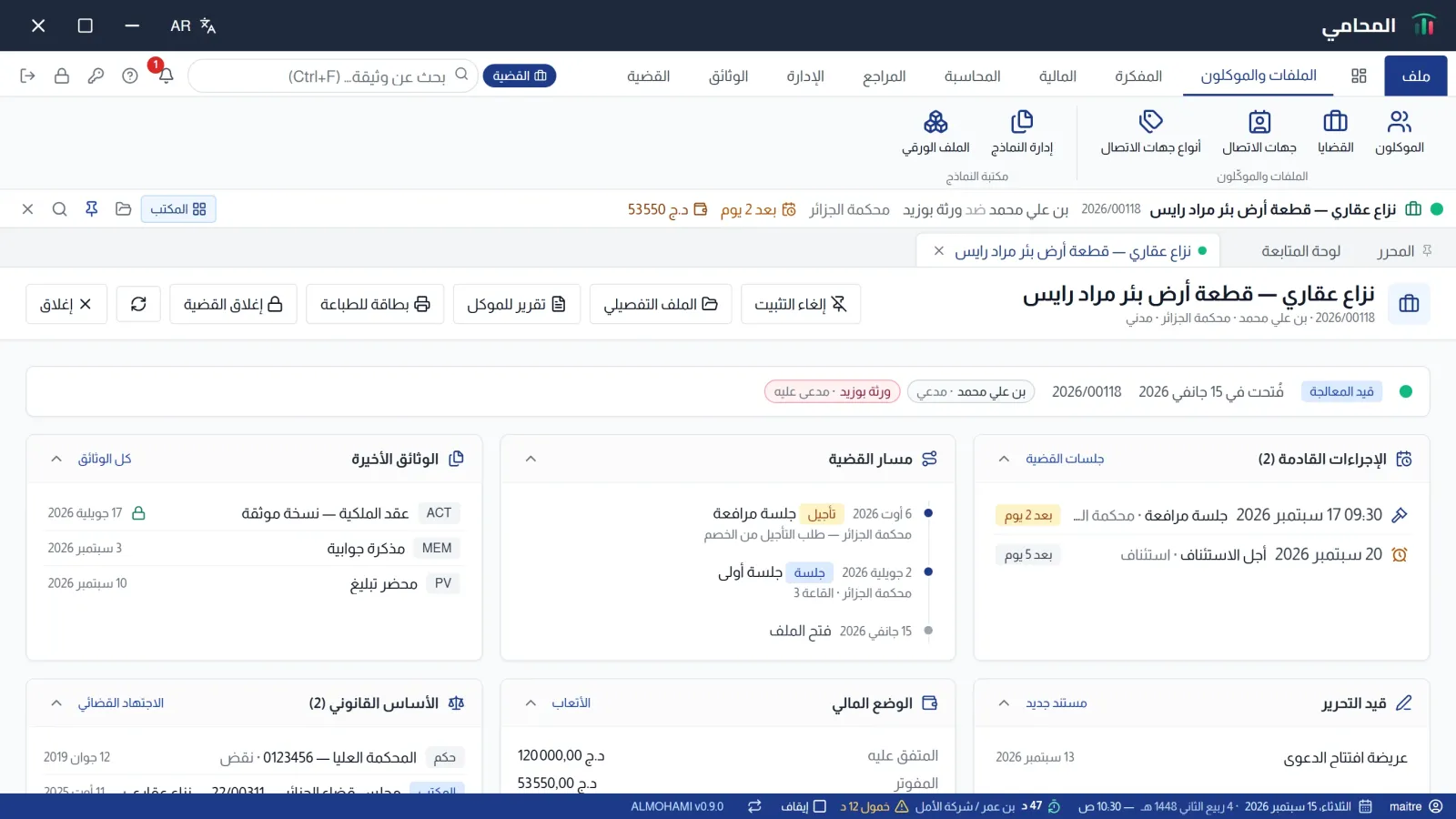This screenshot has height=819, width=1456.
Task: Open the الوثائق menu tab
Action: (x=728, y=76)
